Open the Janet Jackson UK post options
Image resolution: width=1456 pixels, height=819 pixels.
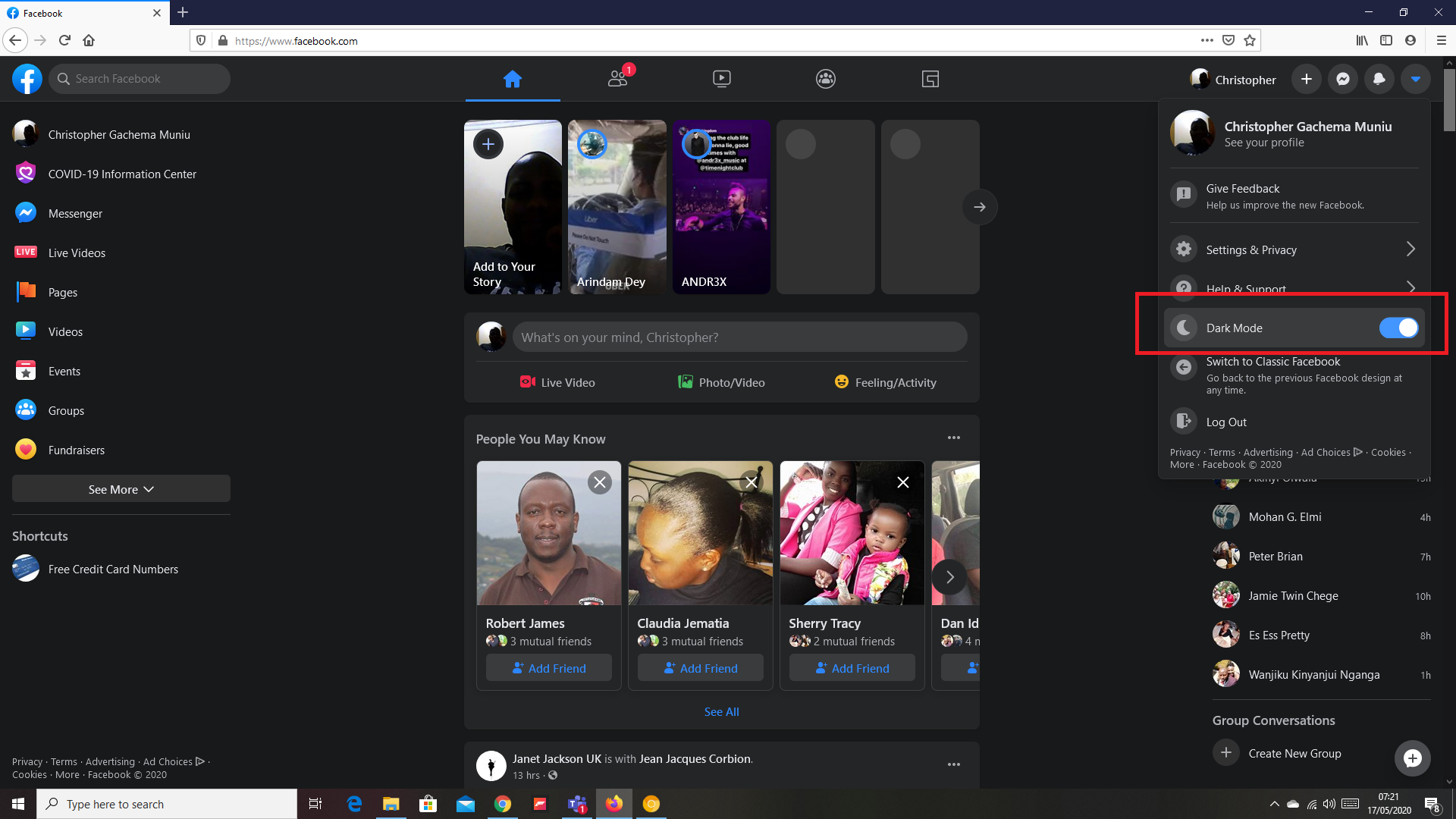coord(954,764)
